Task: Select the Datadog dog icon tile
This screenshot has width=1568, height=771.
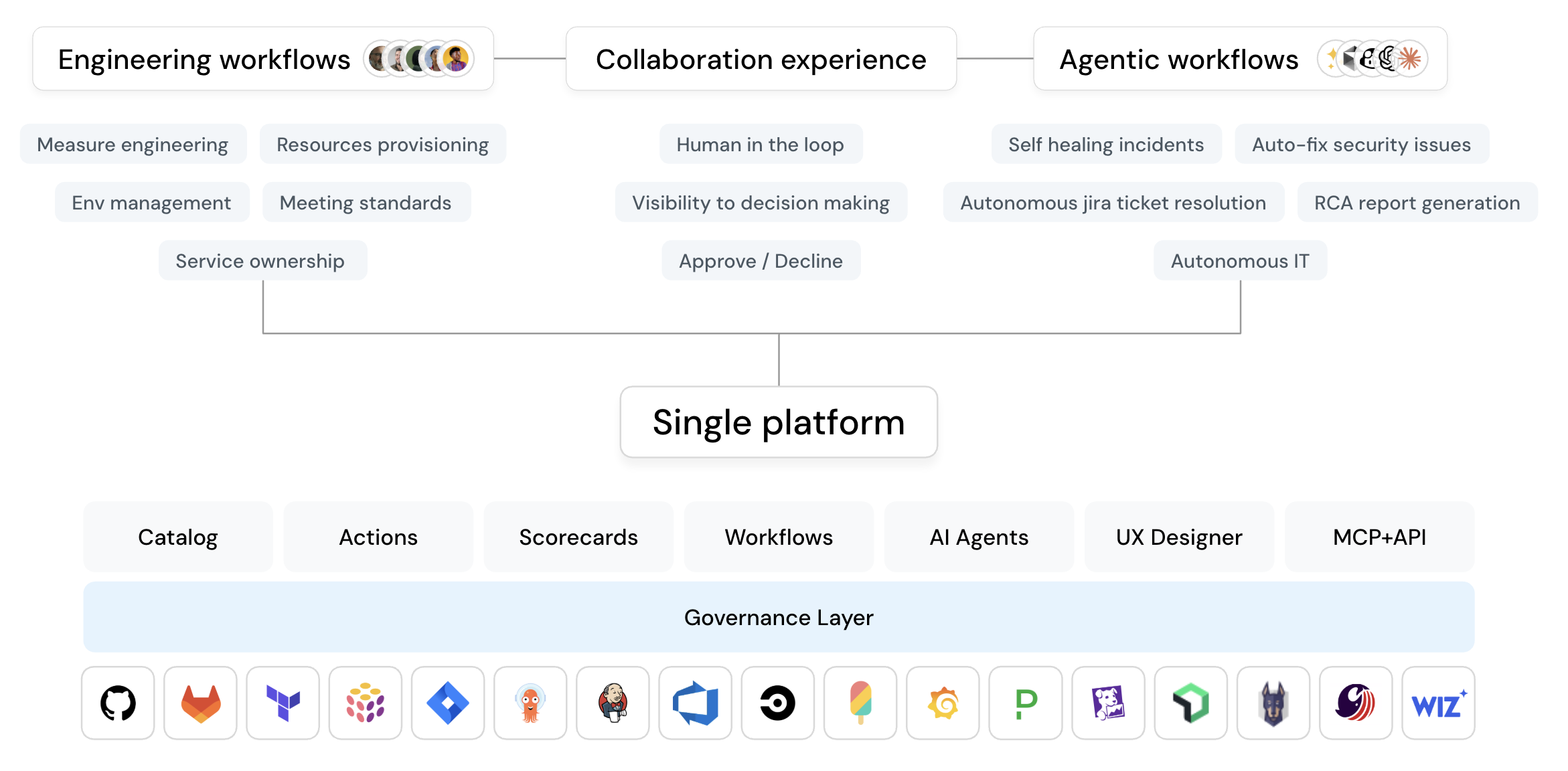Action: 1108,703
